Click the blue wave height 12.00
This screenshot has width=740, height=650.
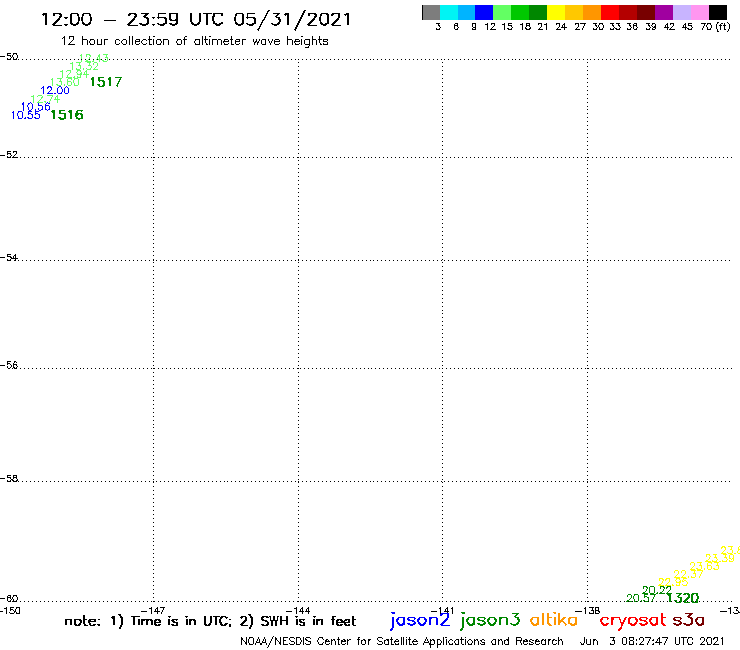[55, 90]
